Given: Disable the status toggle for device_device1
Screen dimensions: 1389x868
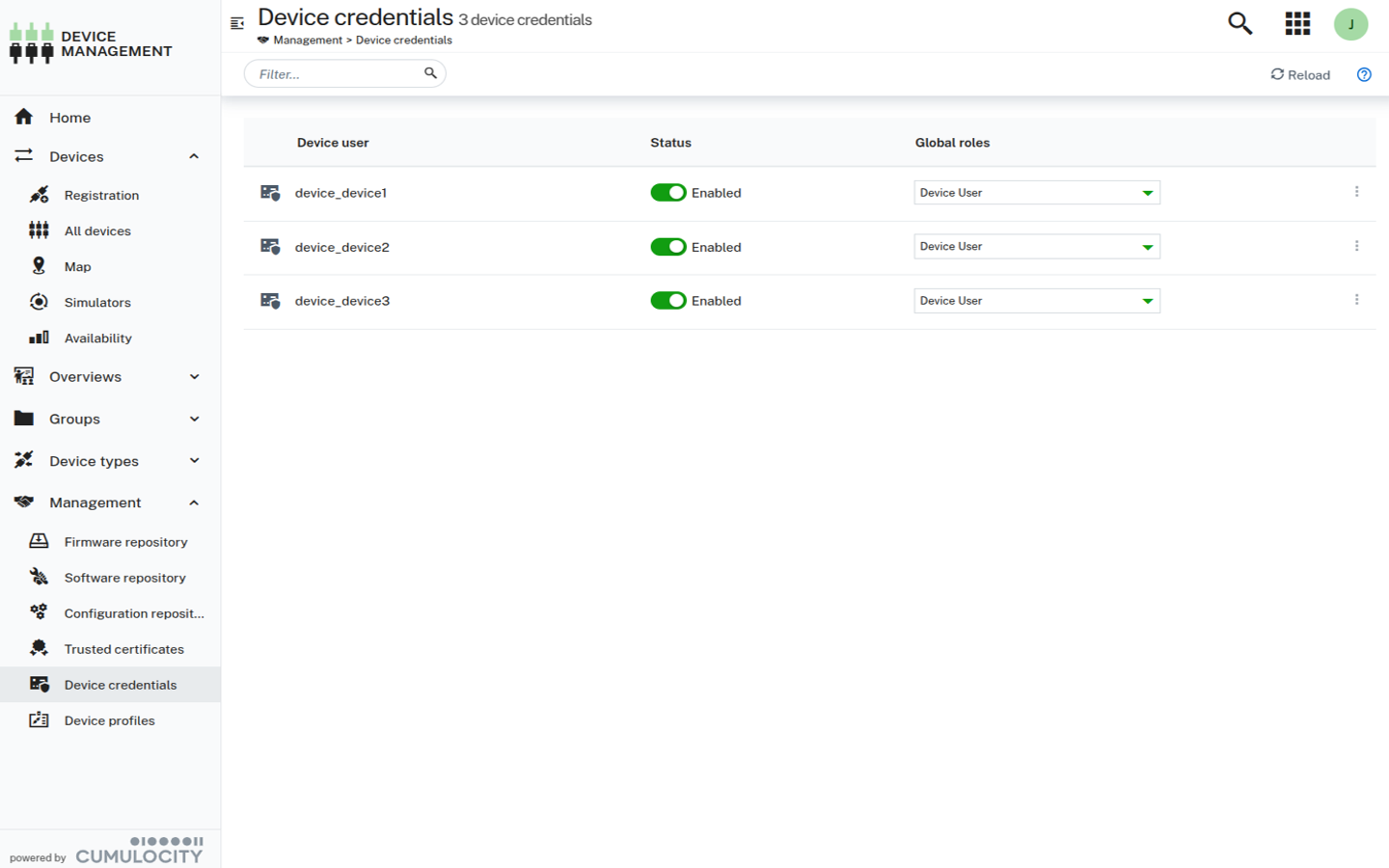Looking at the screenshot, I should click(x=668, y=192).
